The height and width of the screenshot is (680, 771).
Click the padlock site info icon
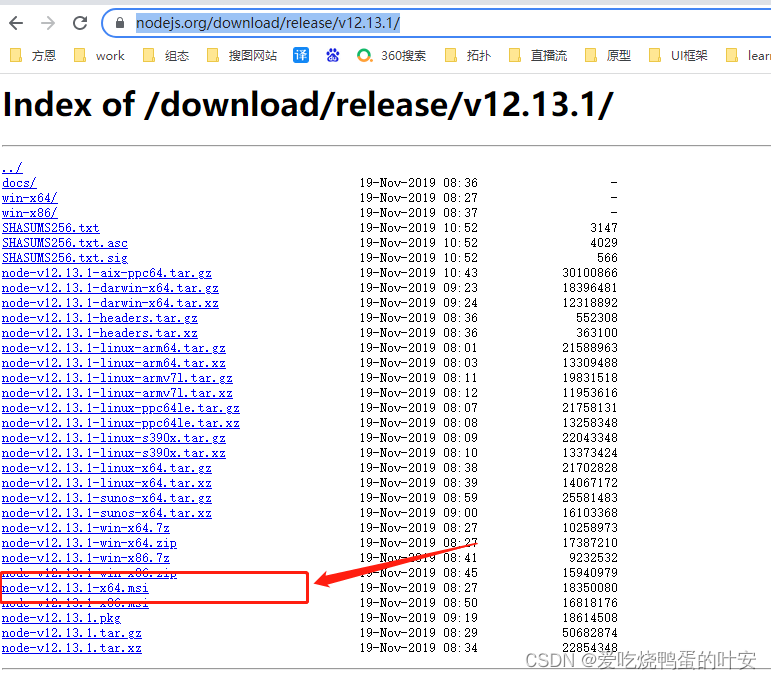coord(119,23)
